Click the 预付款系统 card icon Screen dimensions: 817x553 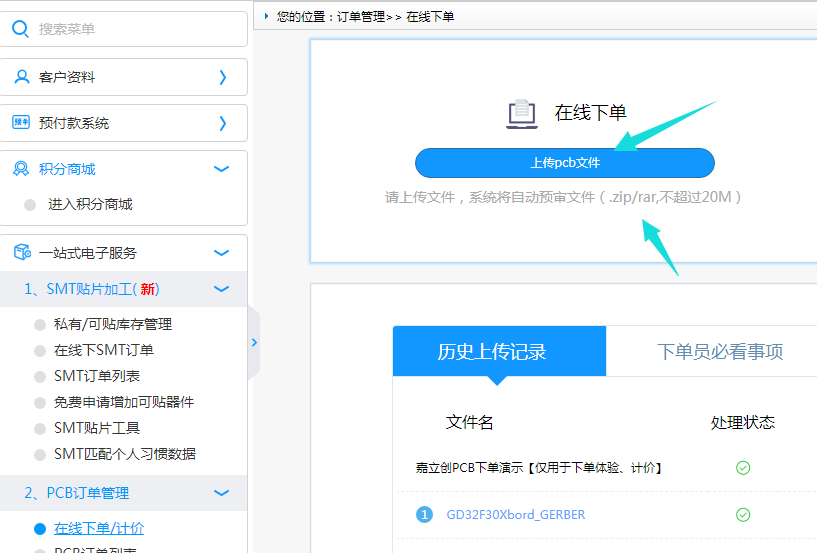(21, 123)
